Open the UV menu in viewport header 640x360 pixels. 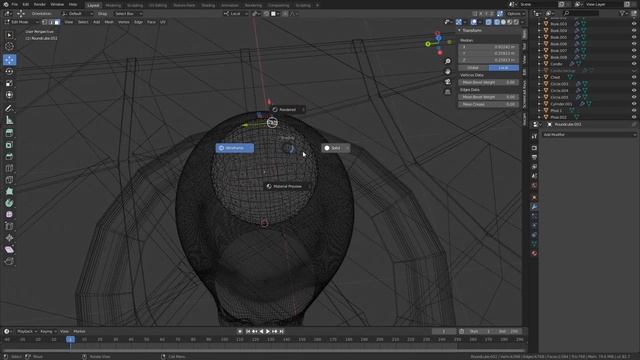(x=163, y=22)
